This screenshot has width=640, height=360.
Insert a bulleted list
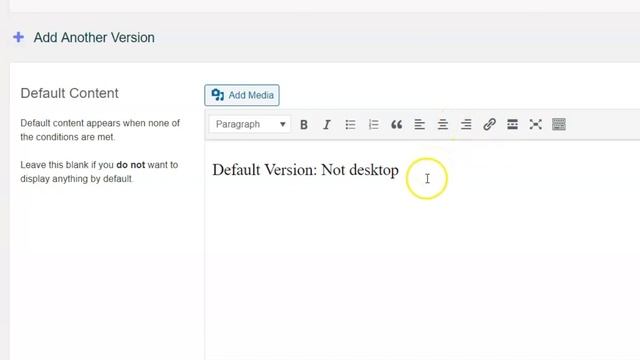pyautogui.click(x=350, y=124)
